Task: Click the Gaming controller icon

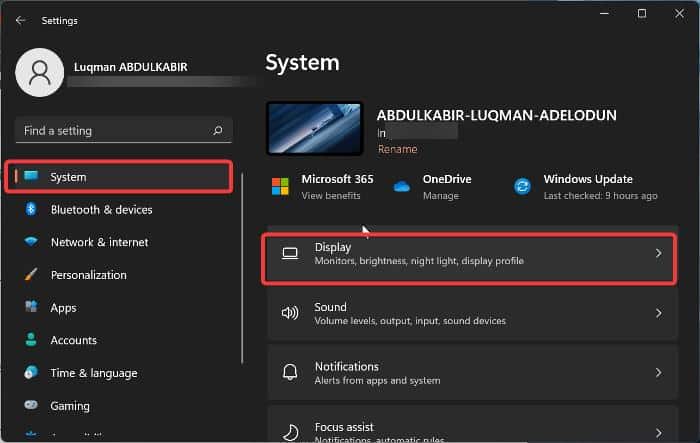Action: [31, 405]
